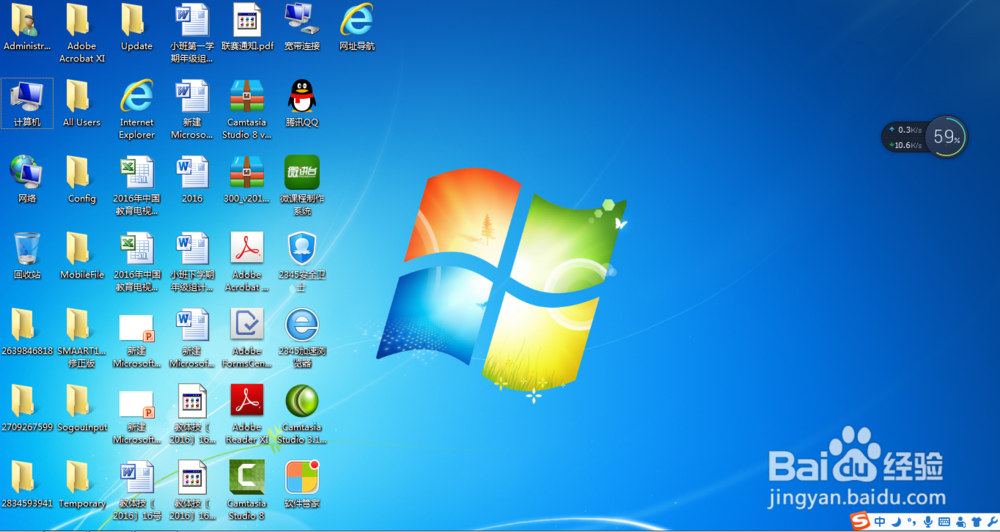Start voice input with microphone icon
The image size is (1000, 532).
[x=929, y=522]
